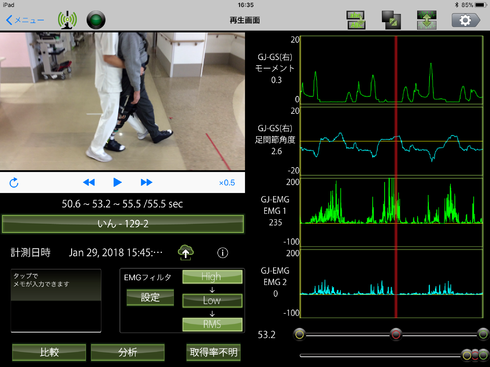This screenshot has width=490, height=367.
Task: Tap the 53.2 time value beside slider
Action: pos(267,334)
